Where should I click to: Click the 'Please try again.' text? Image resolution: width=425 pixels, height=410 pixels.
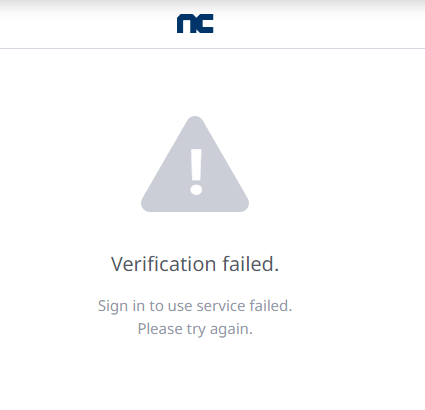coord(195,329)
